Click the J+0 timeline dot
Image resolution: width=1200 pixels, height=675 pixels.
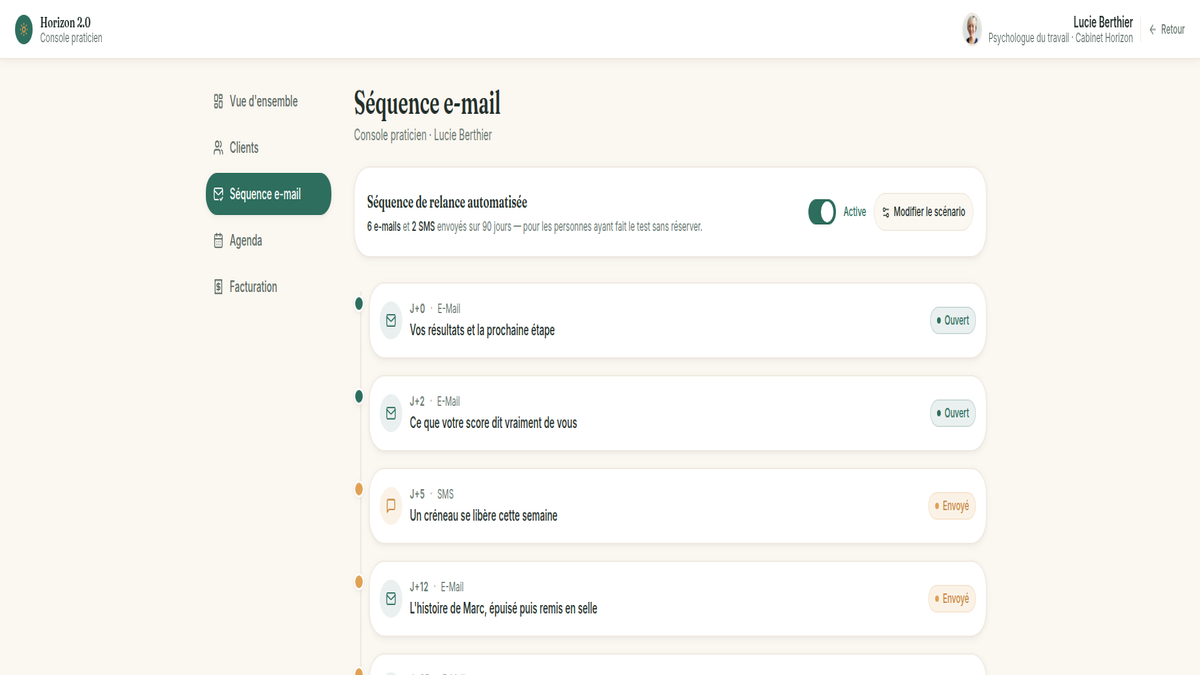click(x=359, y=303)
